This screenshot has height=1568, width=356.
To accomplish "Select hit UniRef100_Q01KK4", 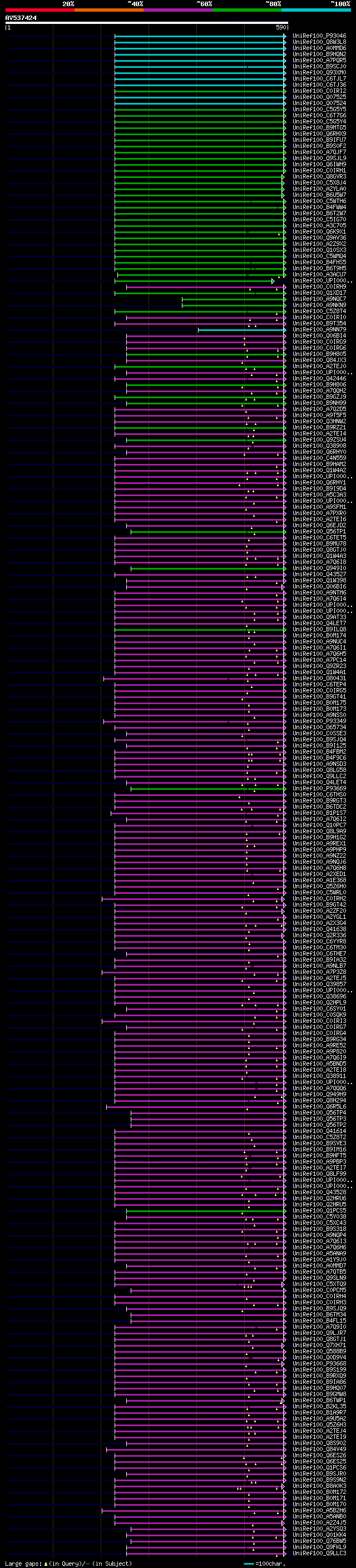I will click(x=319, y=1535).
